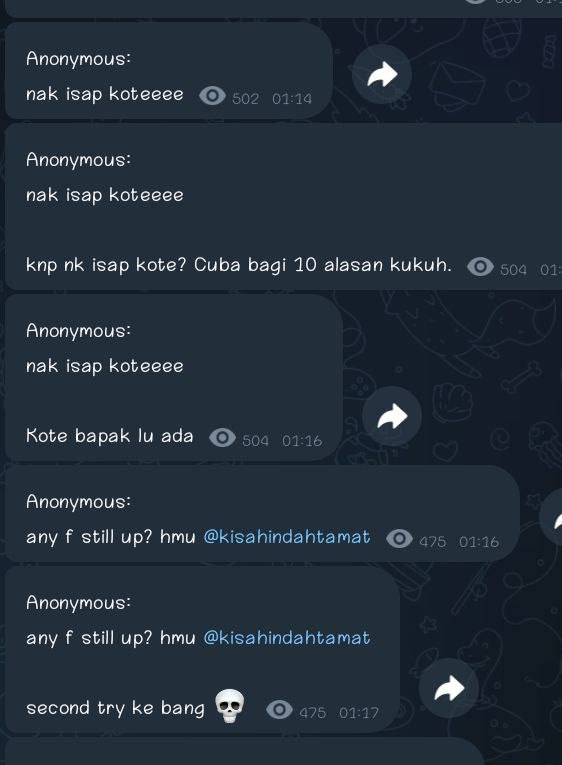Tap "second try ke bang" text
This screenshot has height=765, width=562.
click(116, 708)
